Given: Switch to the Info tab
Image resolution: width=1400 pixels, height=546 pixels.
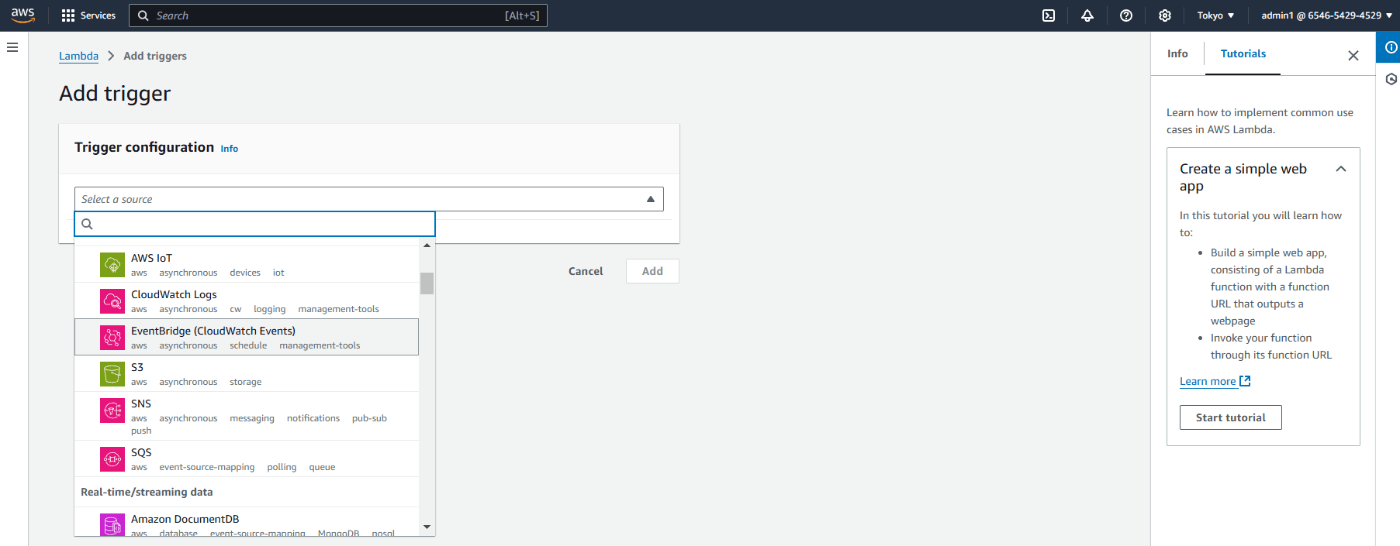Looking at the screenshot, I should pos(1178,54).
